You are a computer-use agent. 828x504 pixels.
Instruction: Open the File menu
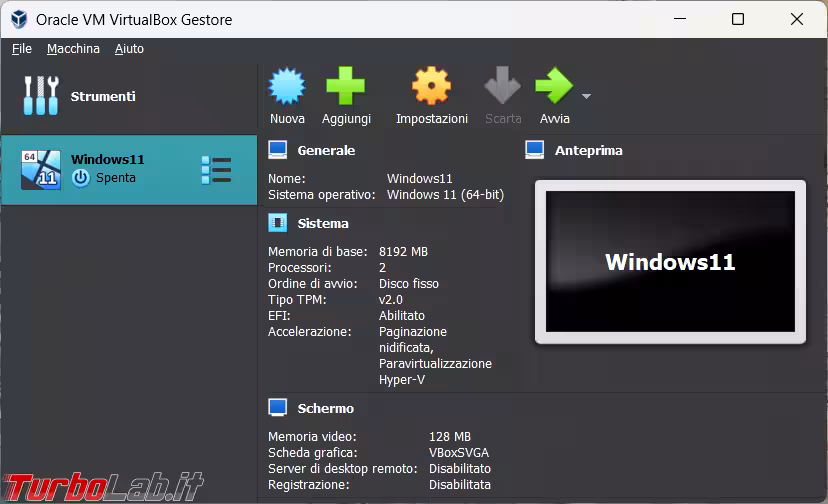[22, 48]
